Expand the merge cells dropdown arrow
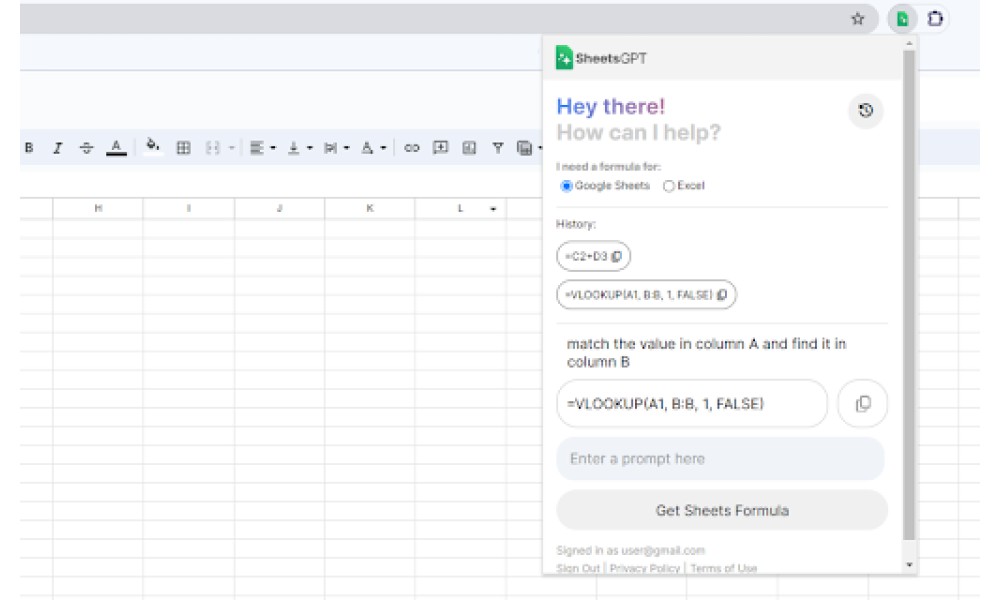 [x=232, y=148]
